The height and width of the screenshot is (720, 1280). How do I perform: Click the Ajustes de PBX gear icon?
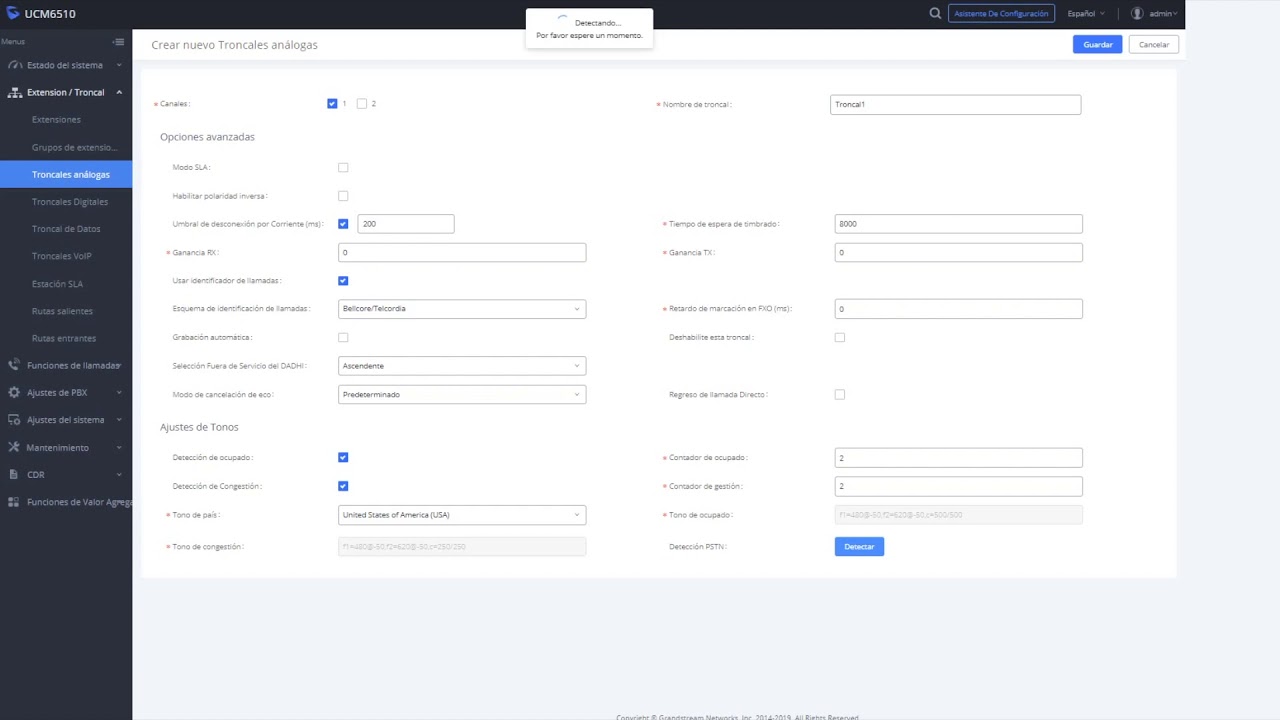coord(14,393)
